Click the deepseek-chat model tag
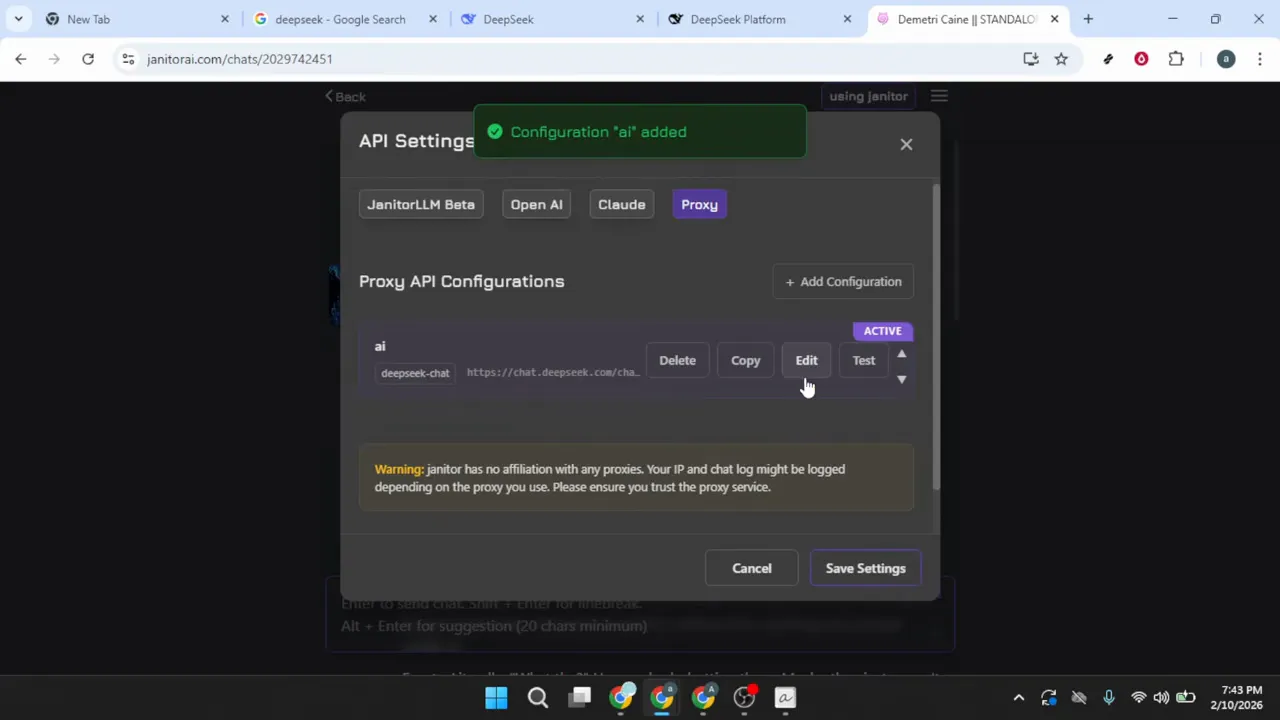This screenshot has height=720, width=1280. (415, 373)
